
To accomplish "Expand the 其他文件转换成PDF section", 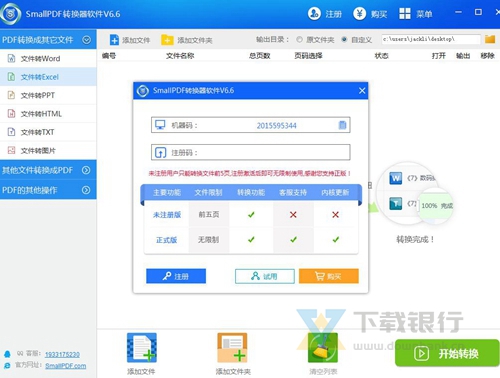I will (86, 170).
